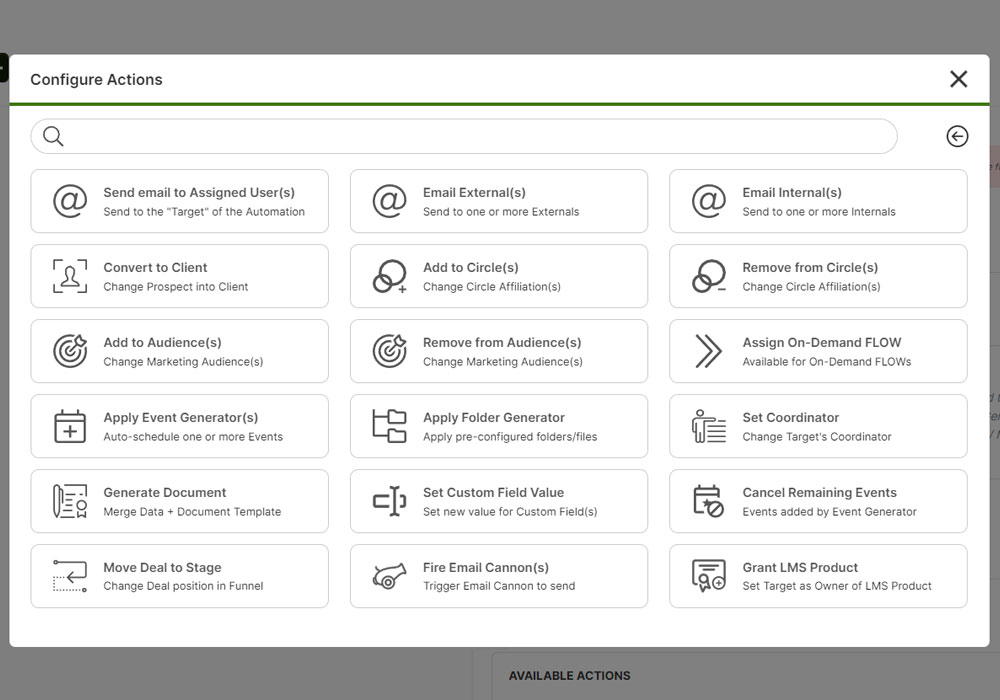1000x700 pixels.
Task: Click "Trigger Email Cannon to send" text
Action: tap(499, 586)
